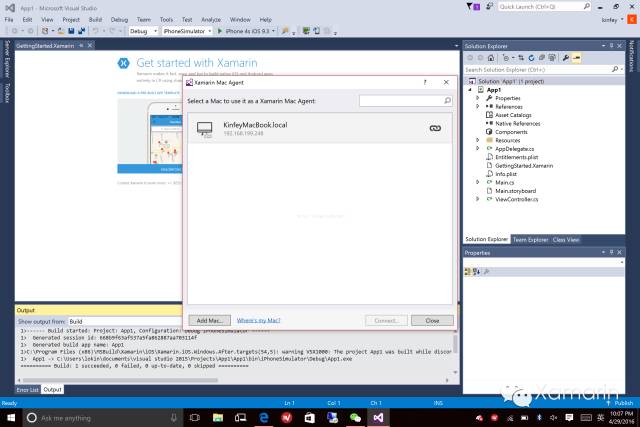
Task: Click the Task View taskbar icon
Action: [195, 418]
